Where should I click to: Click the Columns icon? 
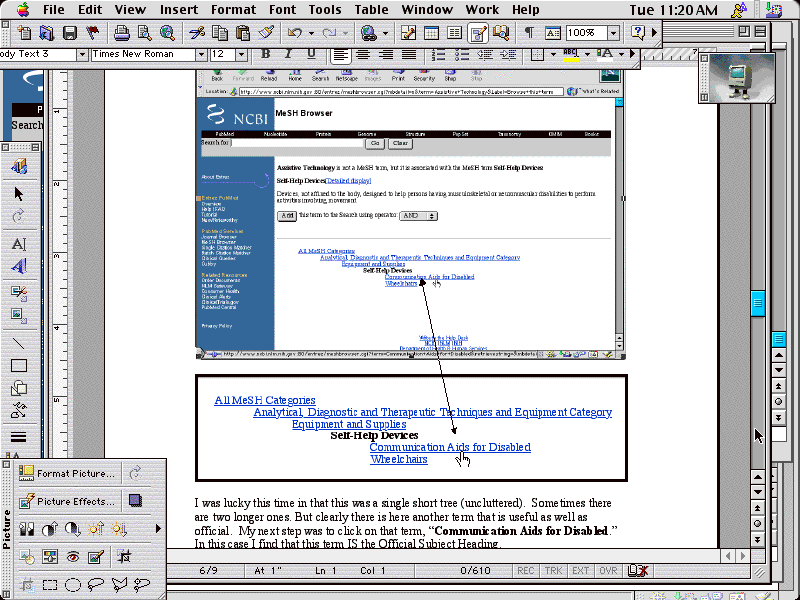point(454,33)
